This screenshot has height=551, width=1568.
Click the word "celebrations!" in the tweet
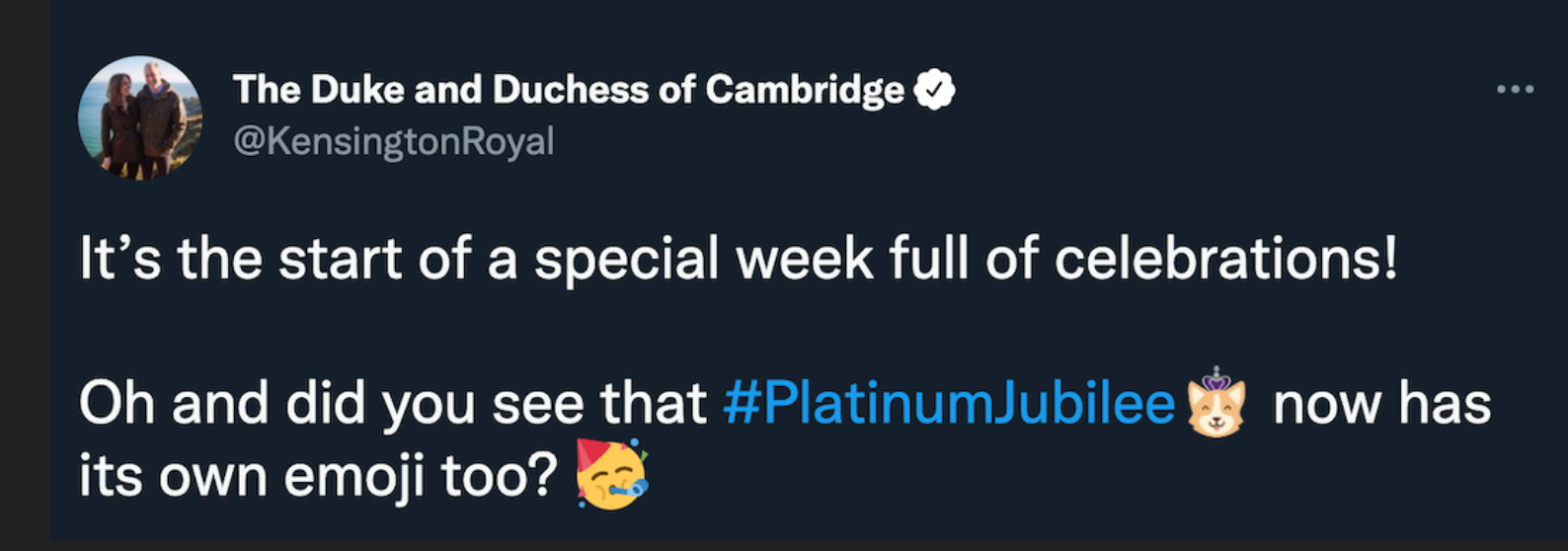pyautogui.click(x=1225, y=260)
